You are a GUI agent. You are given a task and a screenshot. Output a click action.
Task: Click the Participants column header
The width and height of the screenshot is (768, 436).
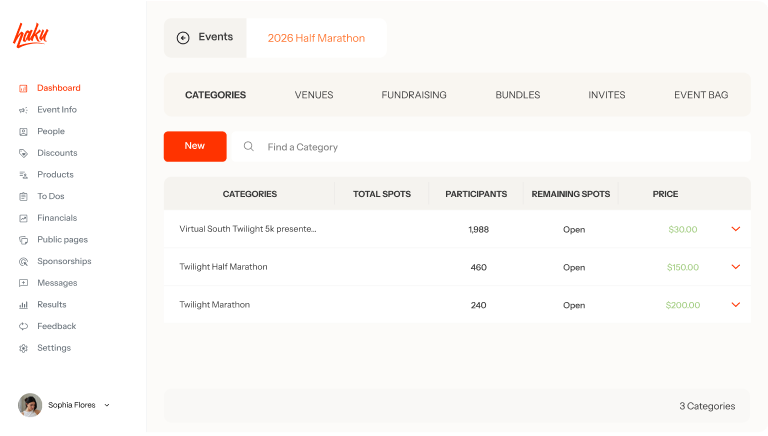click(476, 194)
